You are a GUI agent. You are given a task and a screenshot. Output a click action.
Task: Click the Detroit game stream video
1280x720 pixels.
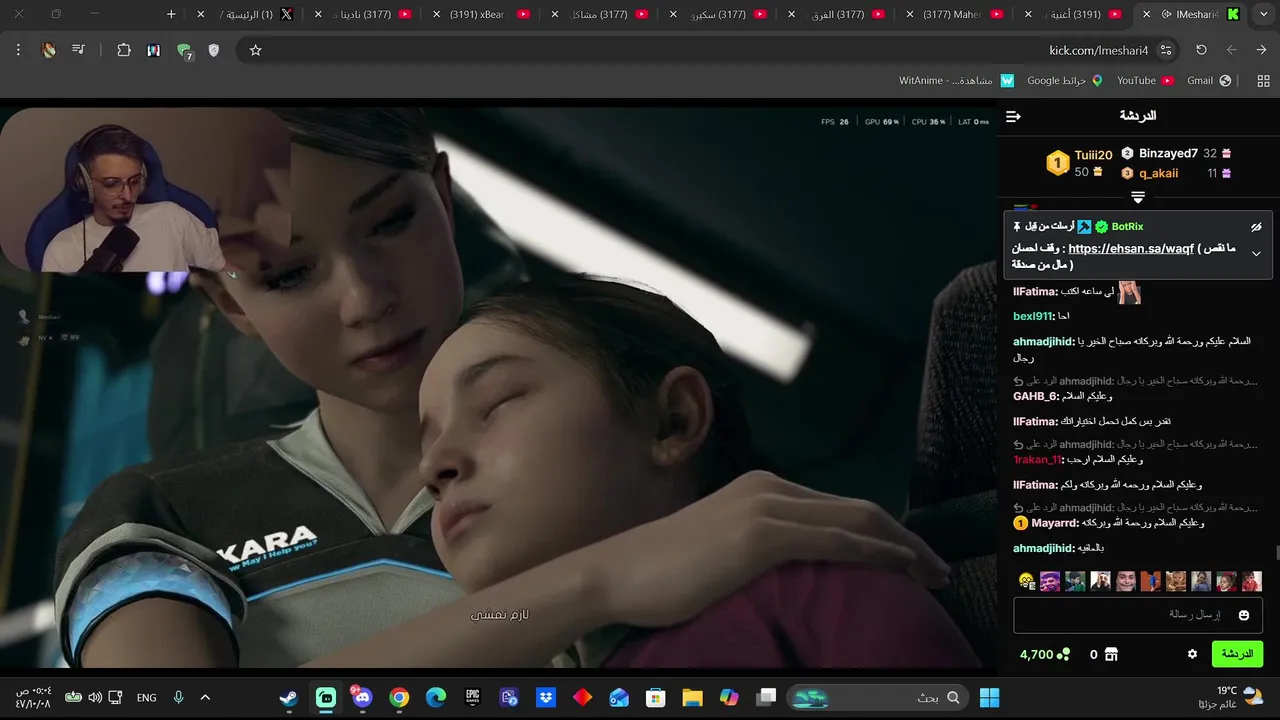tap(498, 387)
